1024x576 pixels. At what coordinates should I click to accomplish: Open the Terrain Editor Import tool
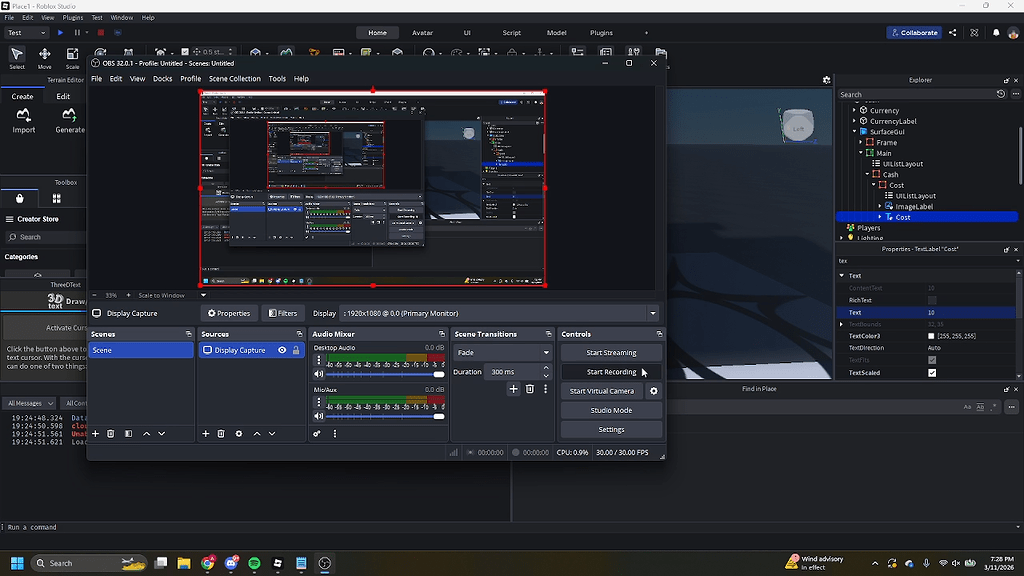(x=24, y=121)
